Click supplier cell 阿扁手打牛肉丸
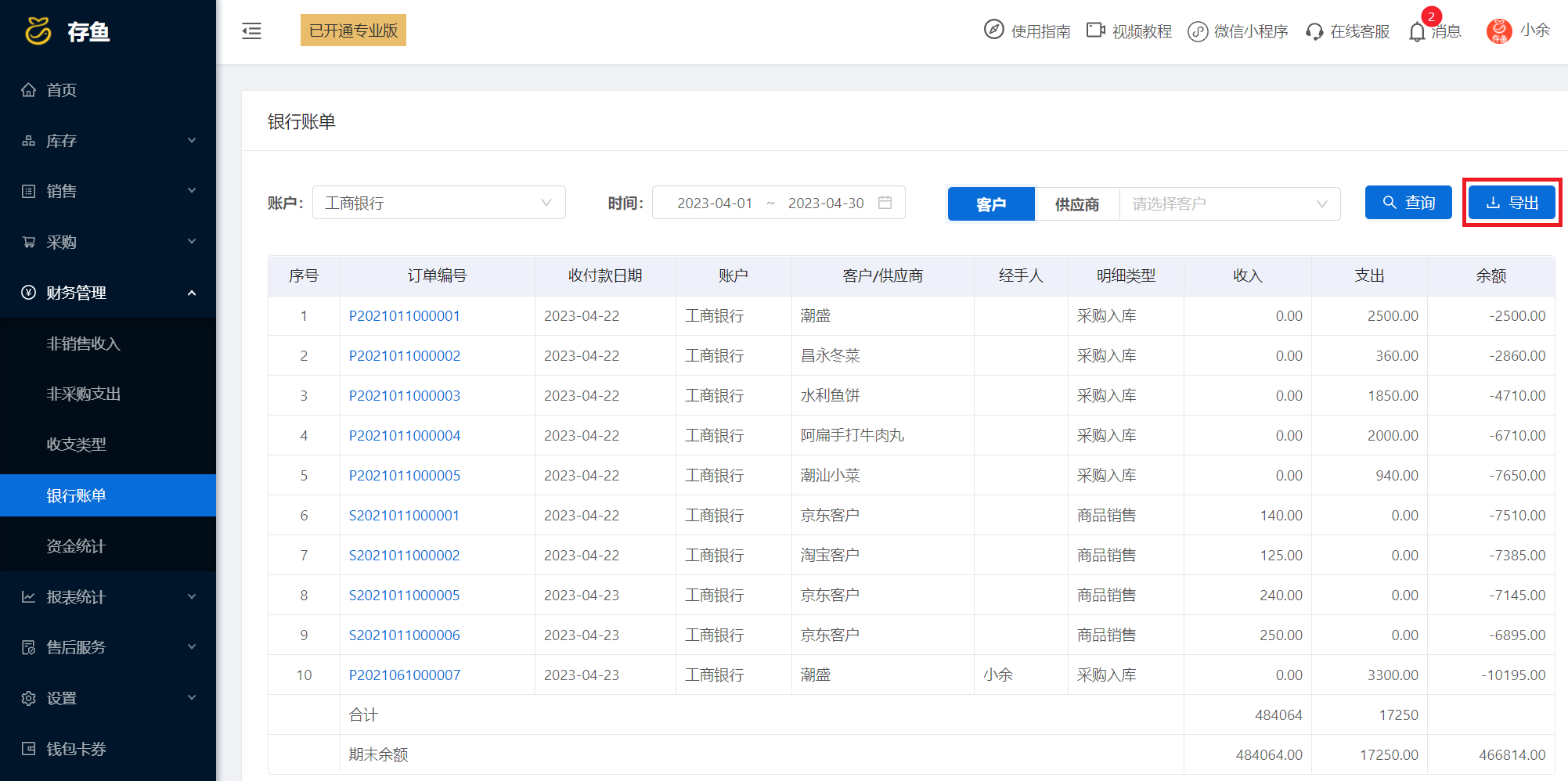The width and height of the screenshot is (1568, 781). coord(852,436)
